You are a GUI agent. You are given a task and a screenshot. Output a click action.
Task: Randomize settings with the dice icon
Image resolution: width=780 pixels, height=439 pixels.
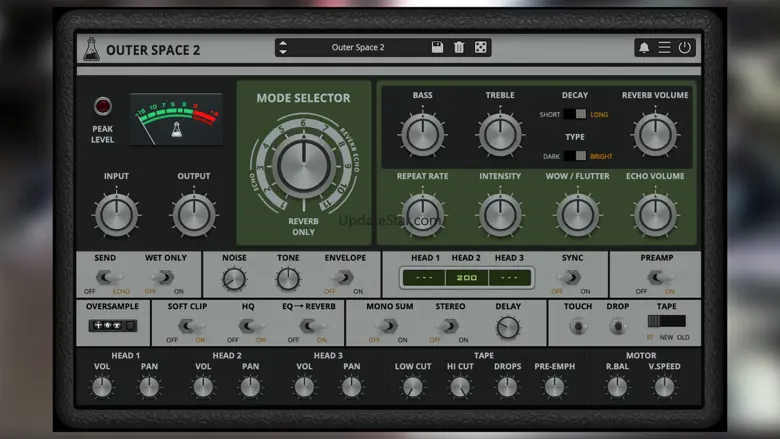click(x=481, y=47)
